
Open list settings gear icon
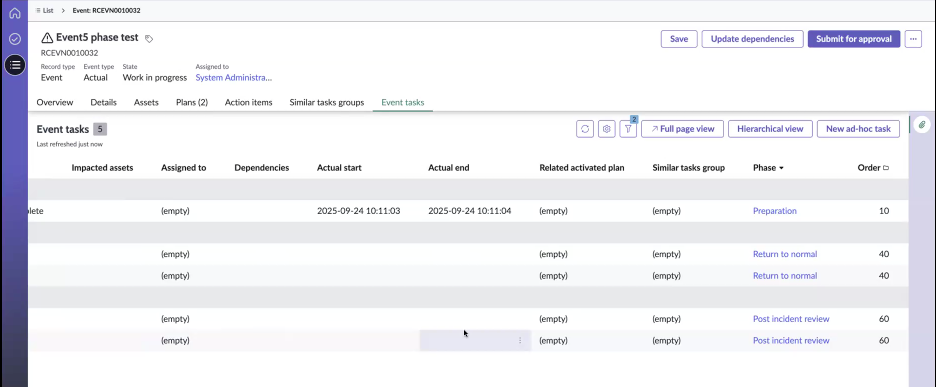[606, 128]
